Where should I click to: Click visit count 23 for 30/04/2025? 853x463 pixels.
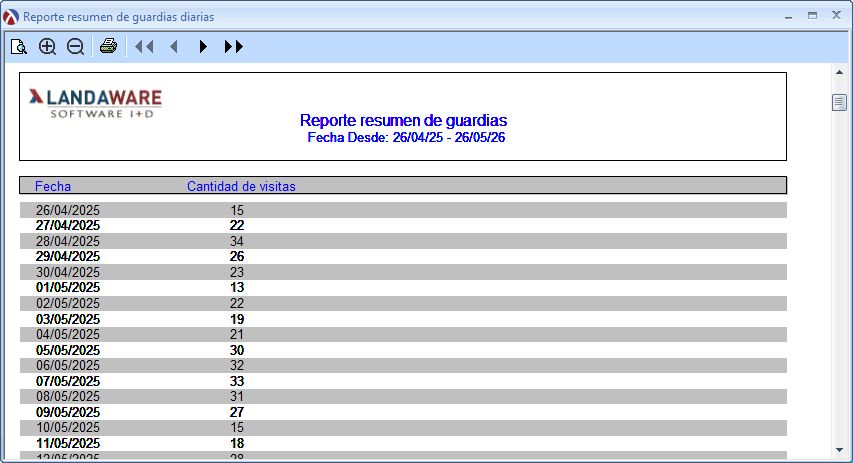pyautogui.click(x=237, y=272)
